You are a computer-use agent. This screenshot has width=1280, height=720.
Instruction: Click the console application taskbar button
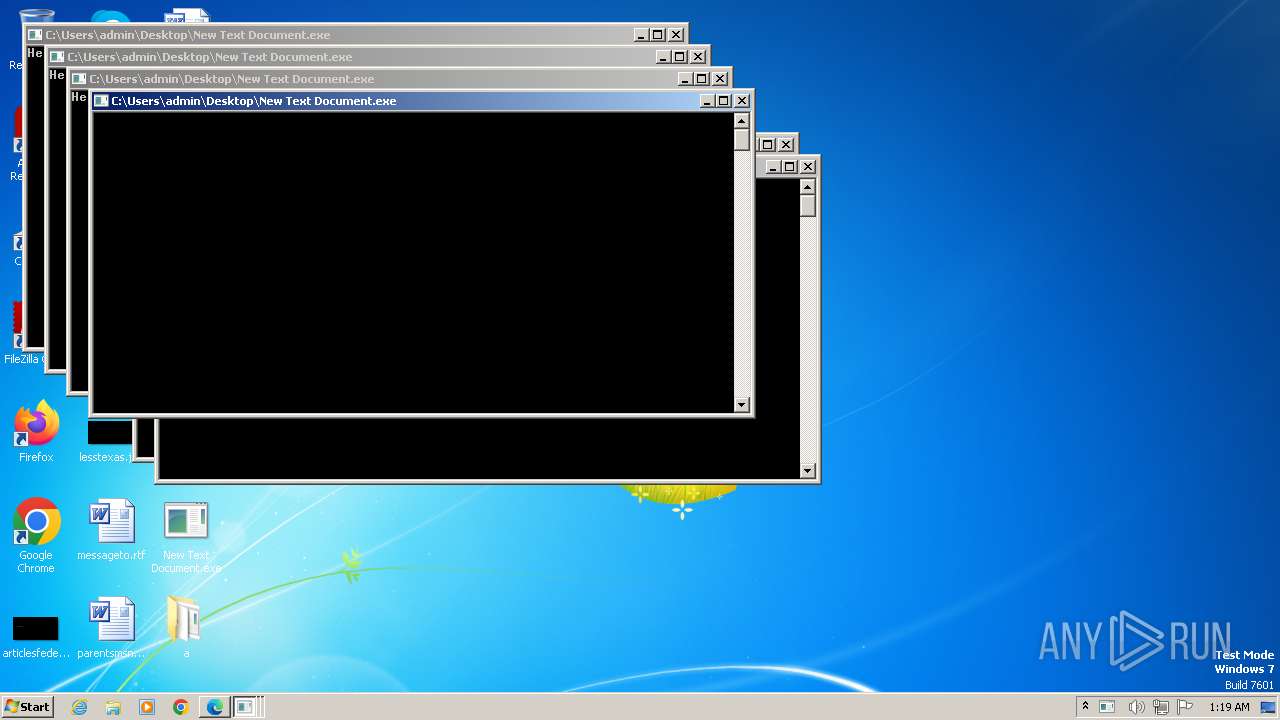pos(247,707)
